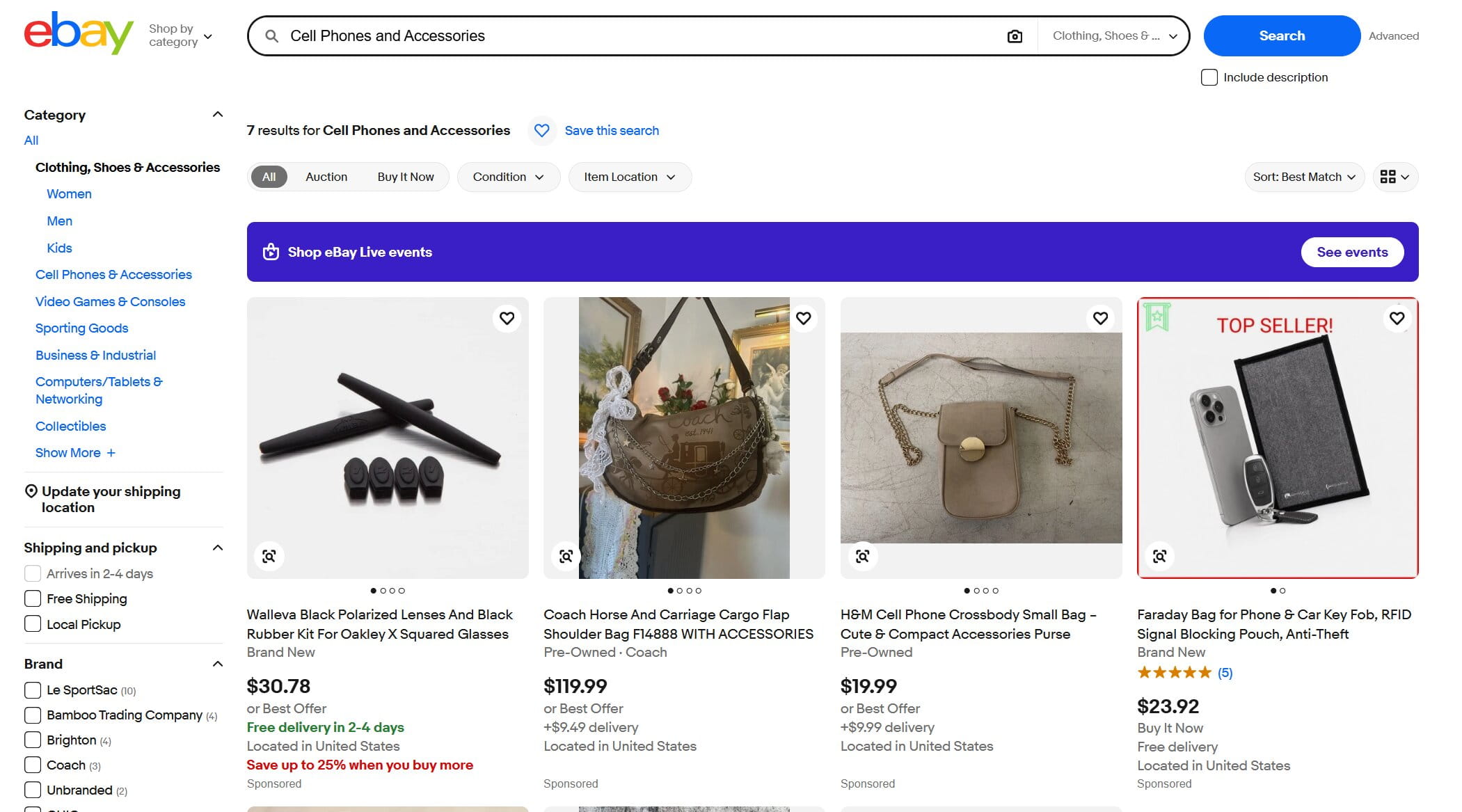The height and width of the screenshot is (812, 1462).
Task: Click the location pin shipping icon
Action: click(x=31, y=491)
